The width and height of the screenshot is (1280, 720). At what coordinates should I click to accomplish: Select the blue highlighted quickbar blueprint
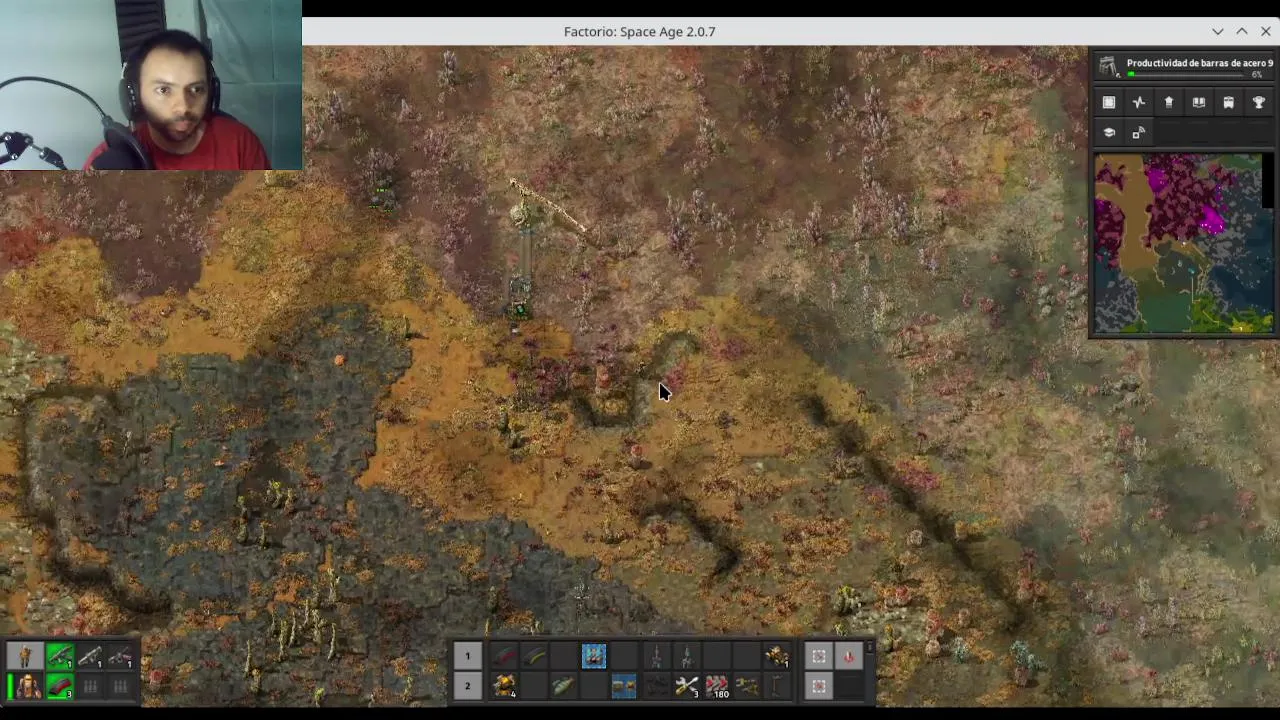[594, 656]
